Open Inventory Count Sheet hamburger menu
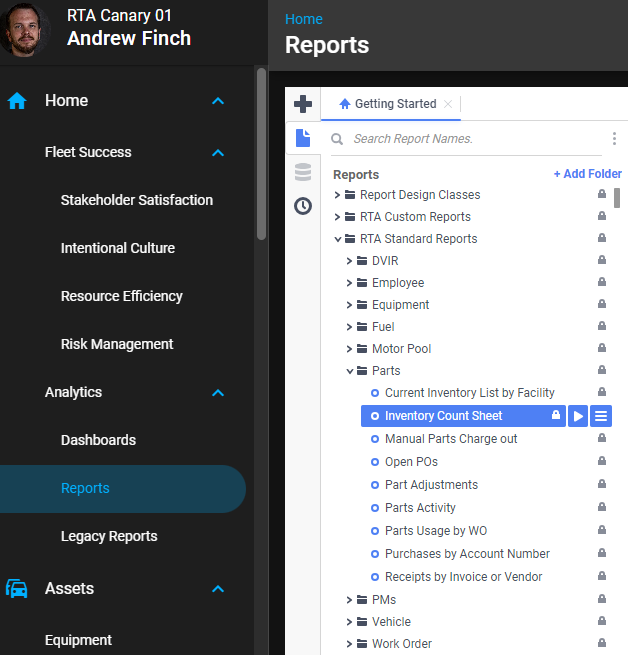The height and width of the screenshot is (655, 628). pyautogui.click(x=600, y=416)
